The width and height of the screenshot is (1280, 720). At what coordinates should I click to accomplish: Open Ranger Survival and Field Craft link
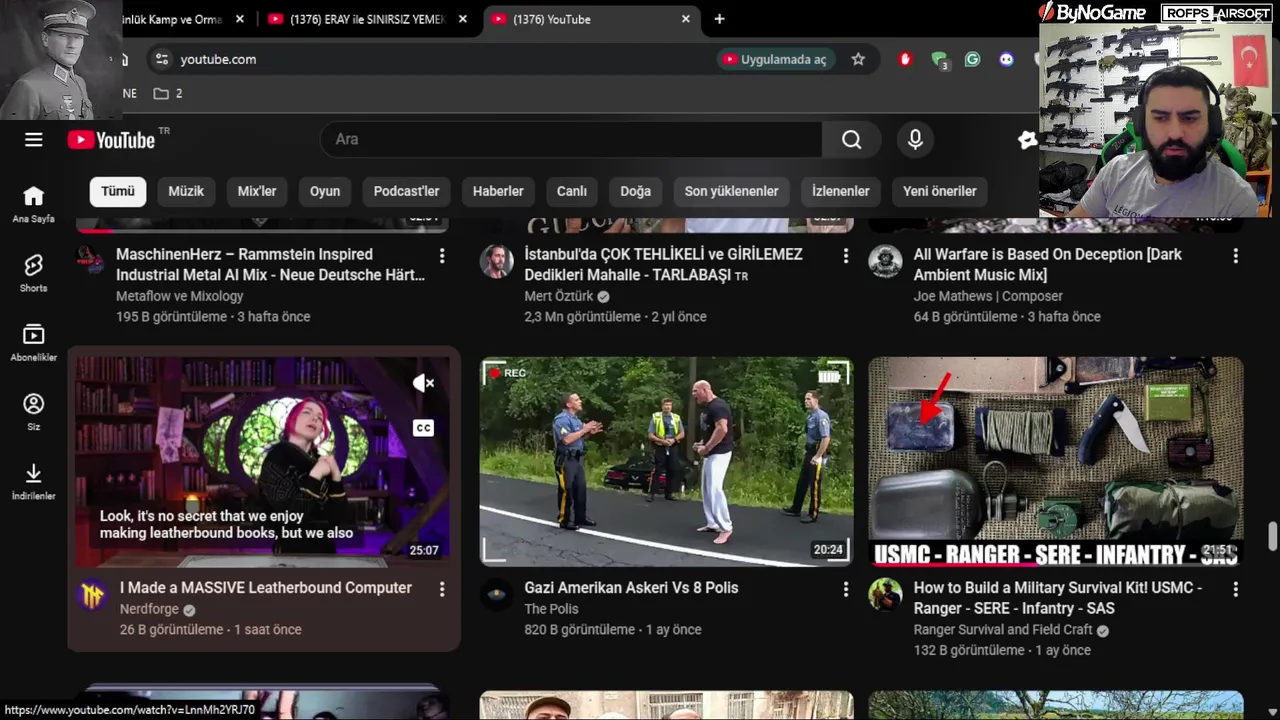tap(1003, 630)
